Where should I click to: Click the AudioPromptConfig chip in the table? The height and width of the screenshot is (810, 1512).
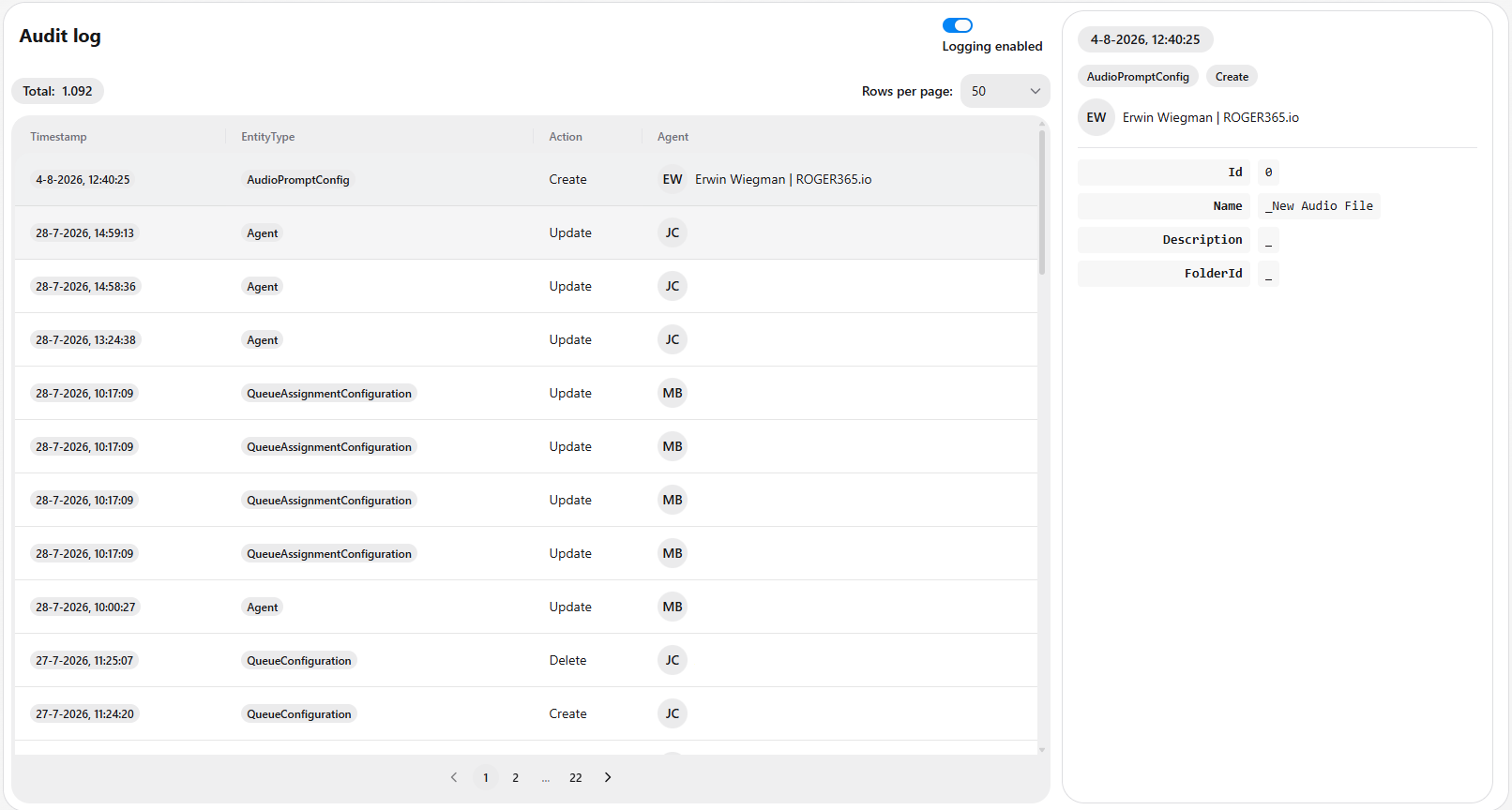tap(298, 180)
